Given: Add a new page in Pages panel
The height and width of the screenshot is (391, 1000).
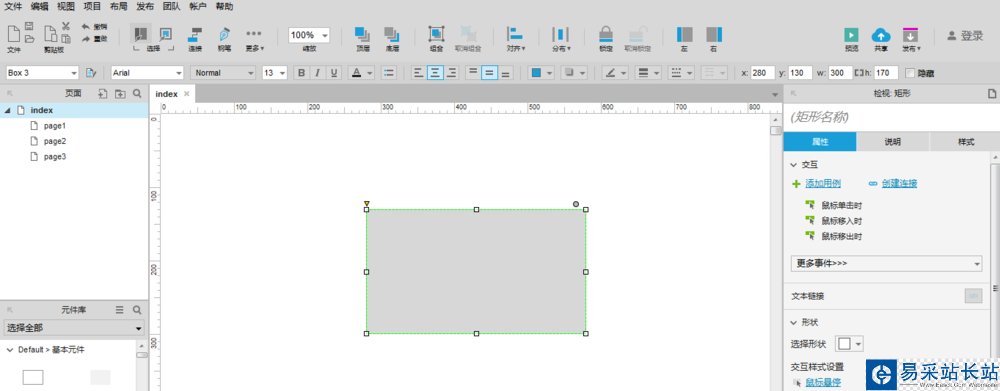Looking at the screenshot, I should [103, 94].
